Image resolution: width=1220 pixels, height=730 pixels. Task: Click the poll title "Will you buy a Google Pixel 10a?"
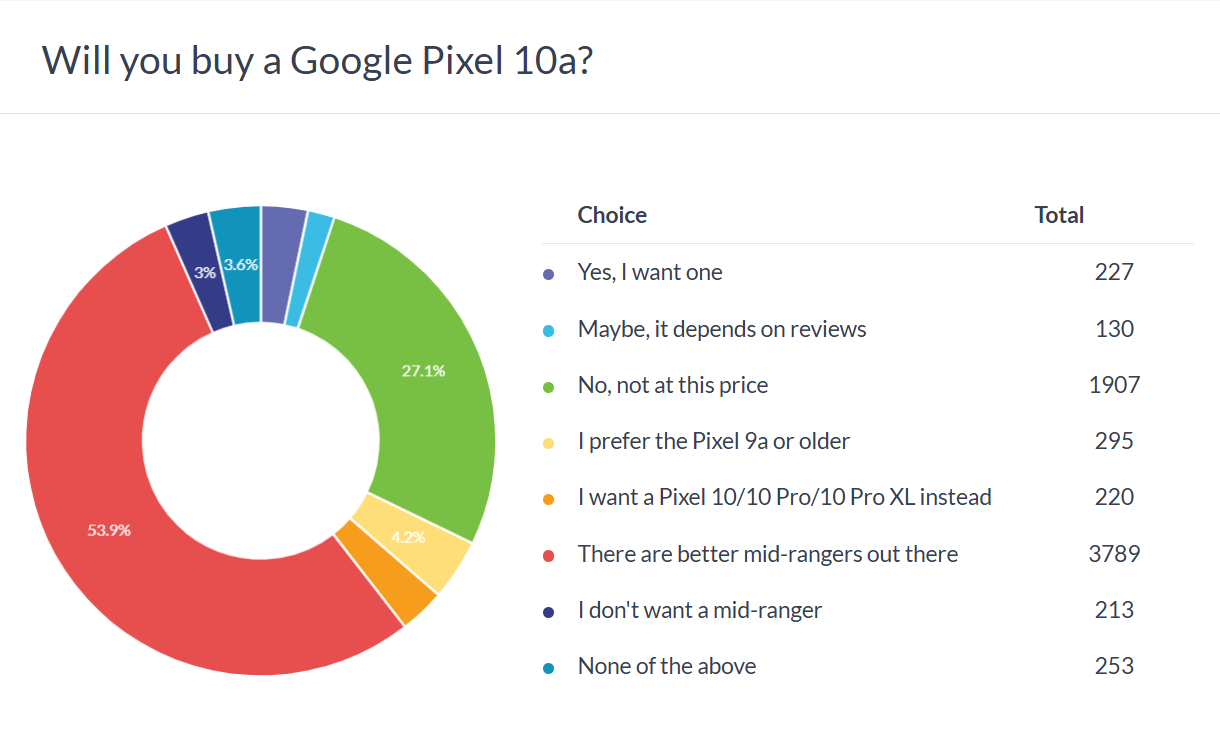tap(319, 61)
